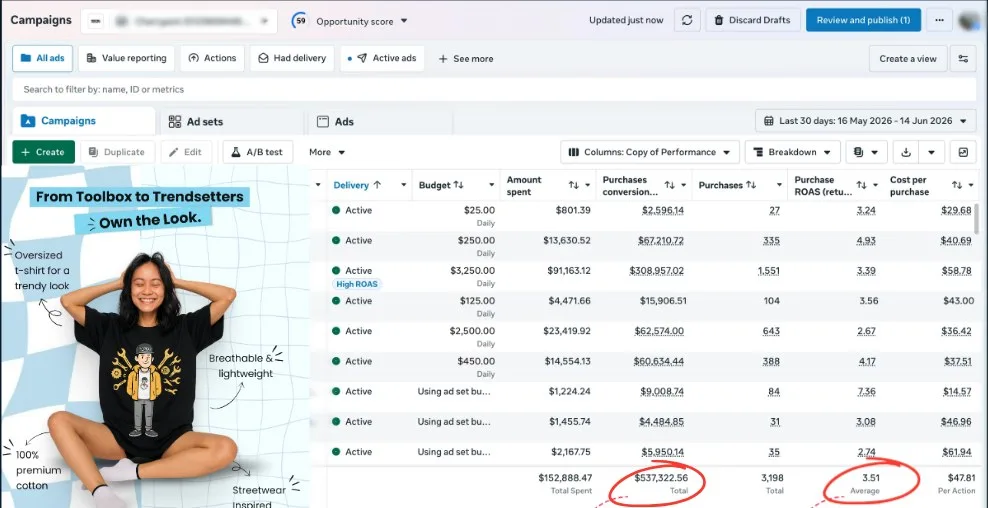
Task: Click the $537,322.56 total value
Action: tap(661, 478)
